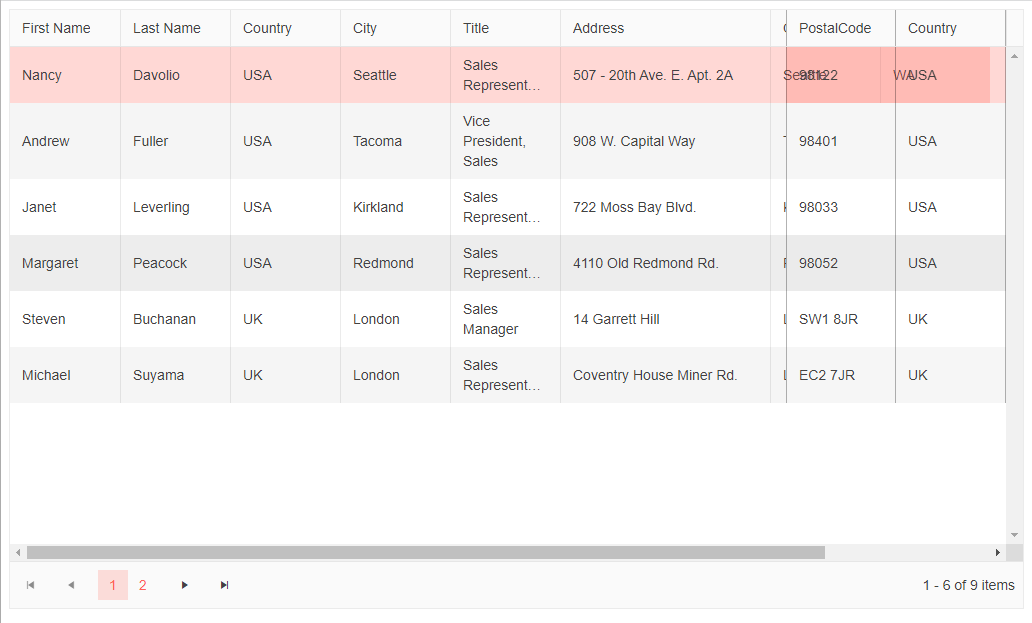
Task: Go to the first page of the grid
Action: [31, 585]
